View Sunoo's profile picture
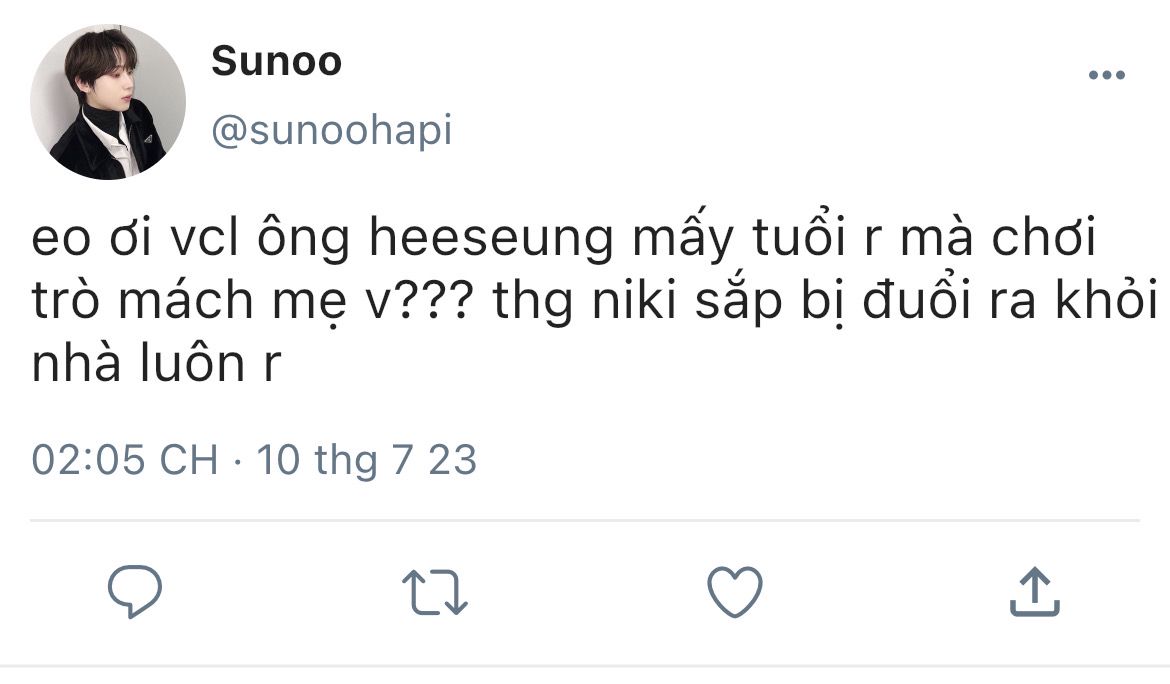The height and width of the screenshot is (684, 1170). point(108,102)
